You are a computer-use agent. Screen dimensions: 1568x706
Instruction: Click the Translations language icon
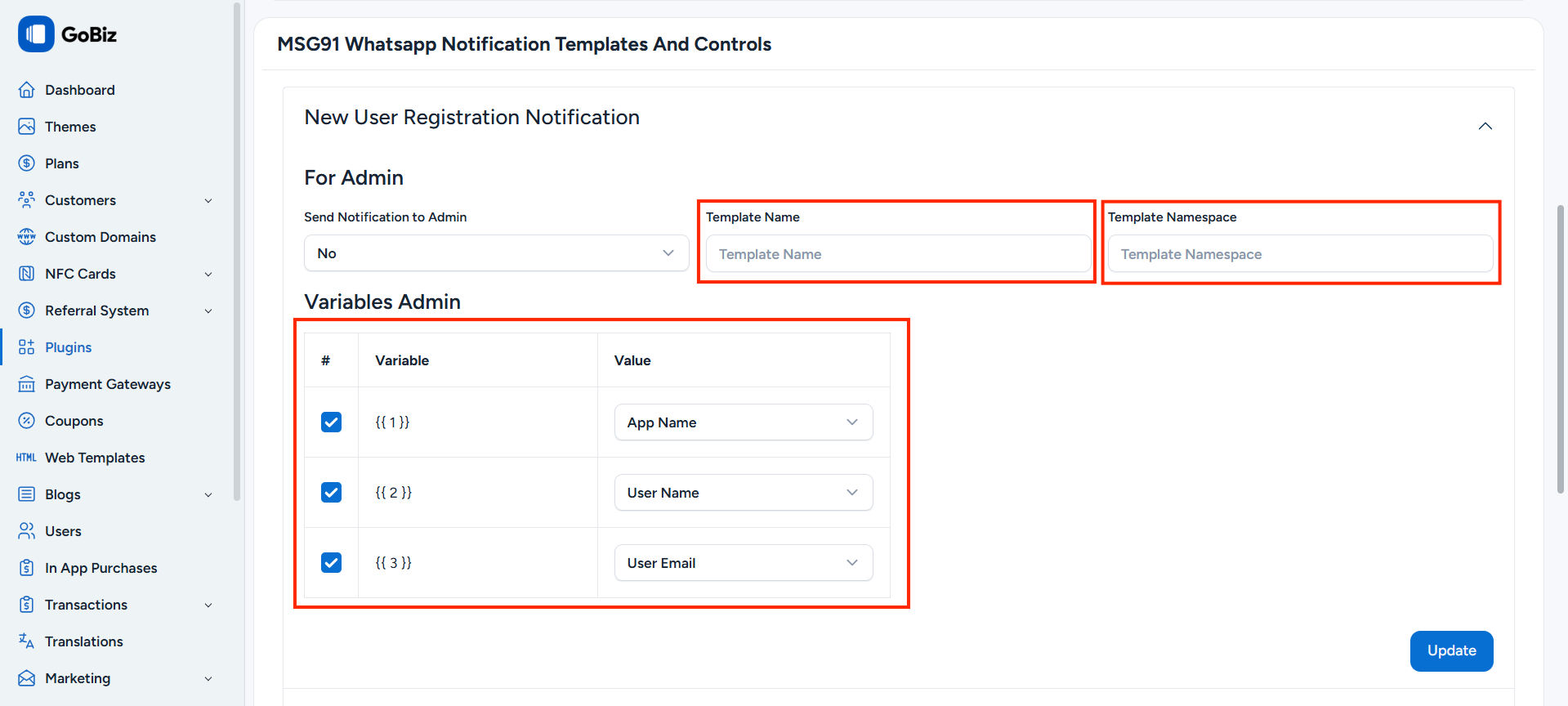pos(27,641)
